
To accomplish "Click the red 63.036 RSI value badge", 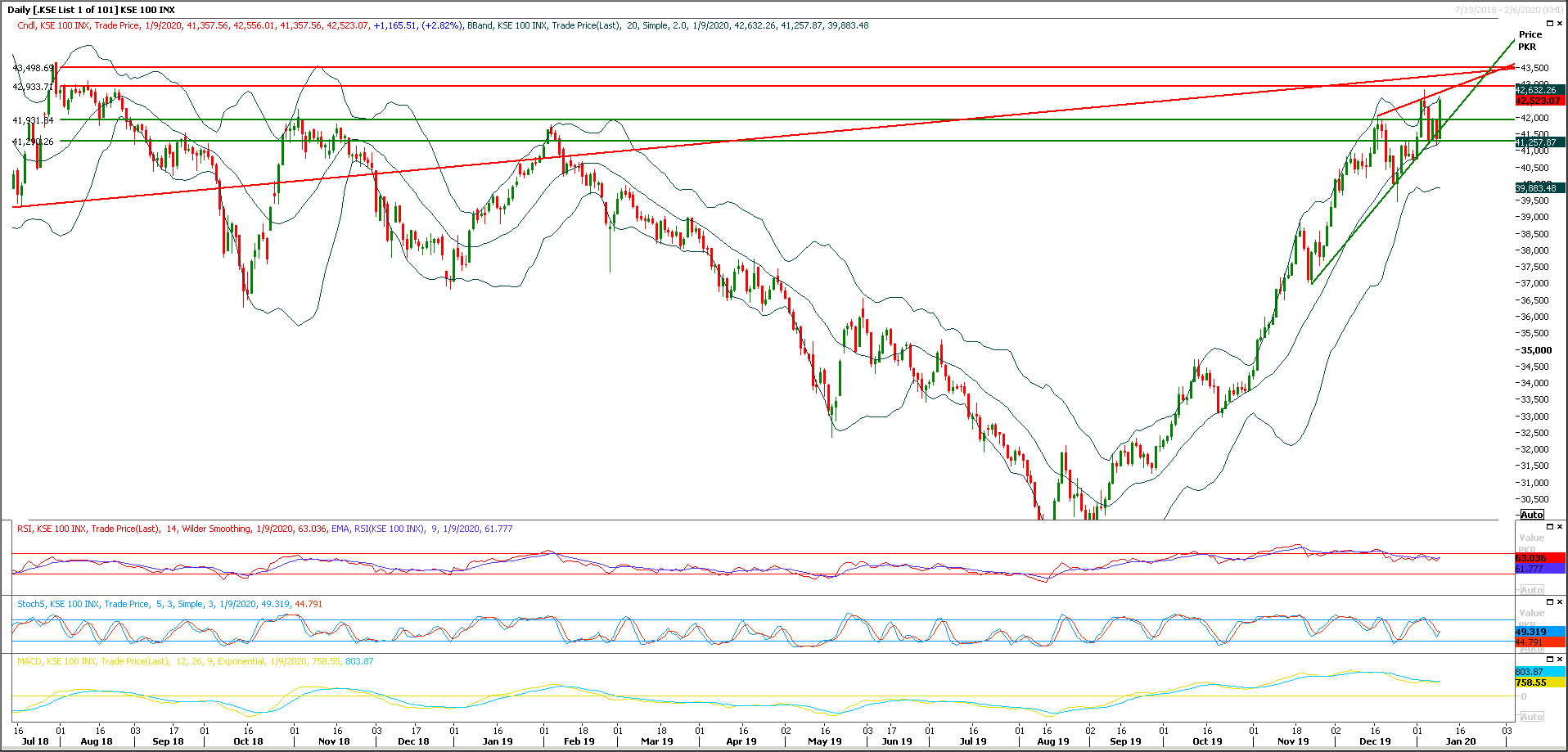I will [x=1534, y=557].
